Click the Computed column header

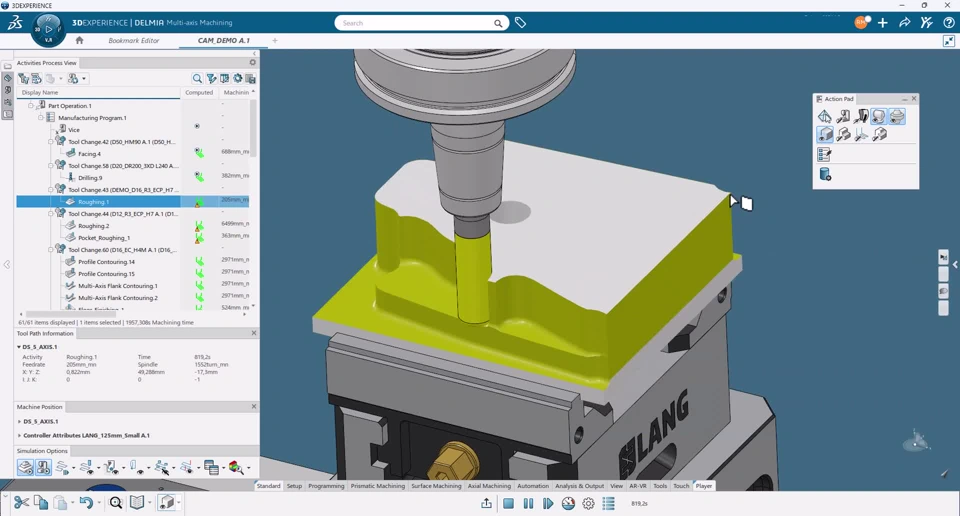[199, 92]
